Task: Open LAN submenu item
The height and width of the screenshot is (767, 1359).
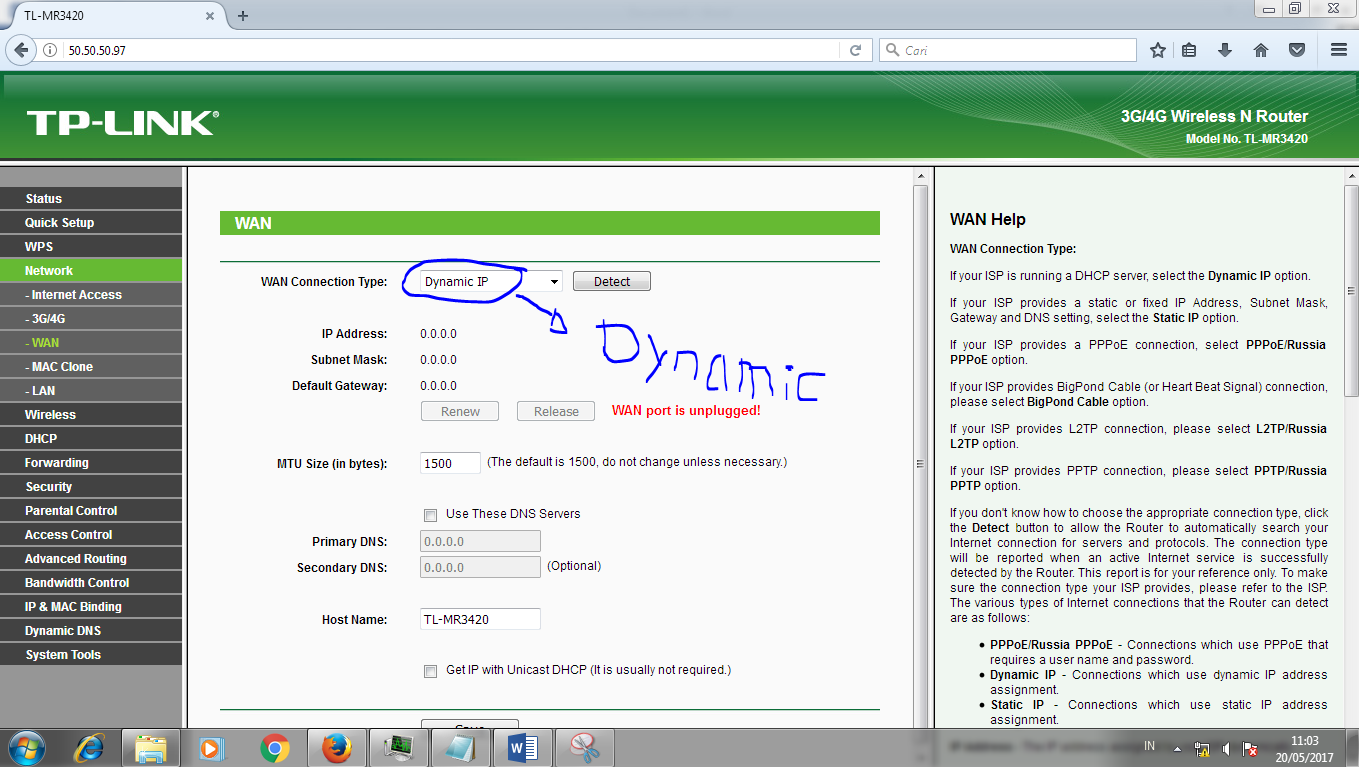Action: [91, 390]
